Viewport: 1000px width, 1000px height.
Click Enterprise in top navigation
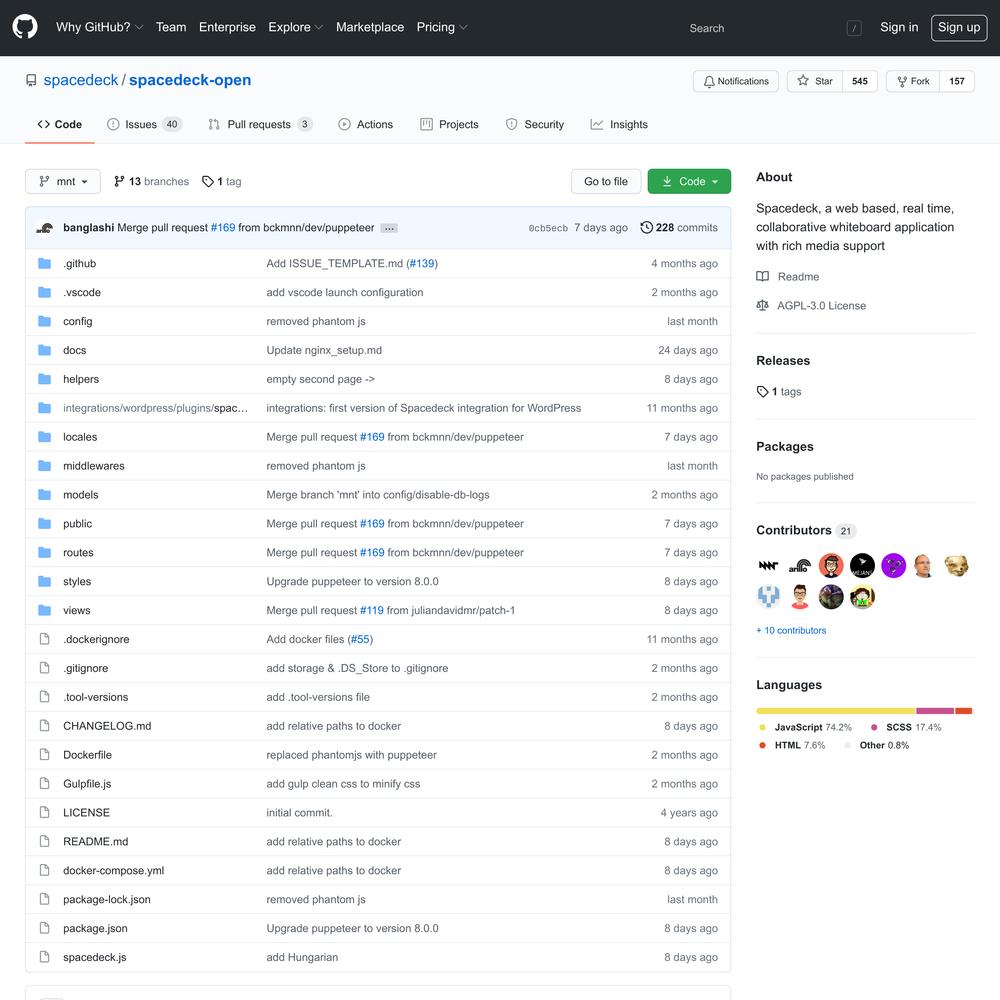coord(227,27)
